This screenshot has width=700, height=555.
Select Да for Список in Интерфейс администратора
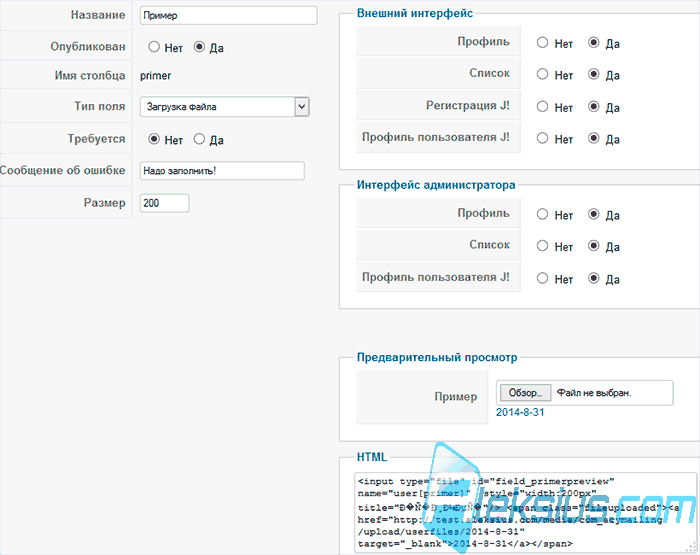pyautogui.click(x=593, y=246)
